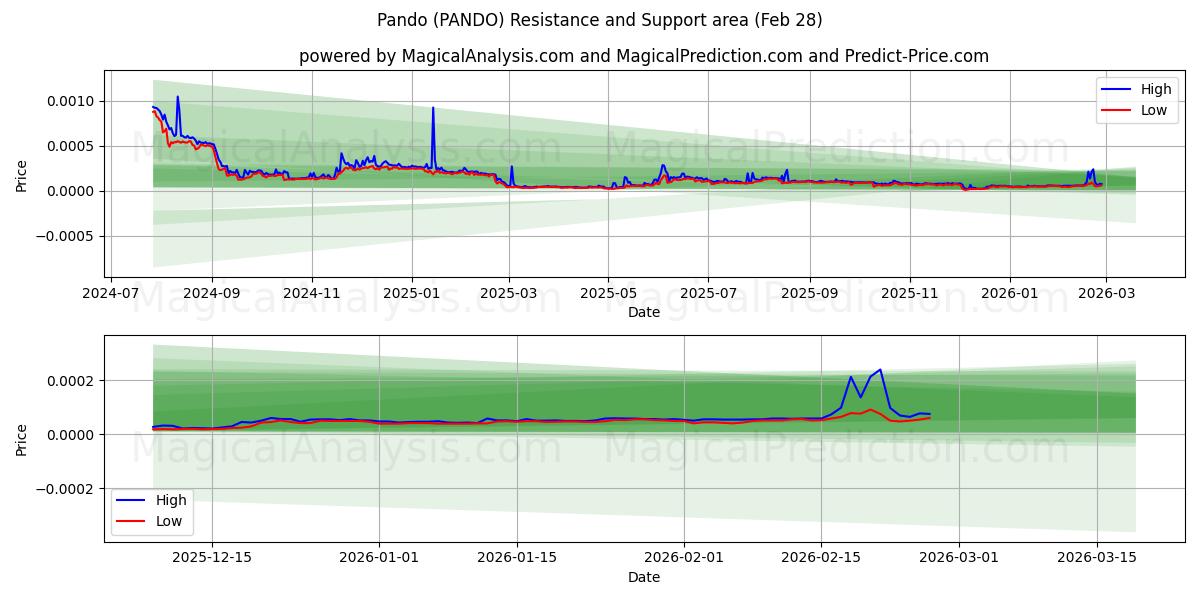Click the '0.0010' y-axis label
Viewport: 1200px width, 600px height.
tap(73, 101)
